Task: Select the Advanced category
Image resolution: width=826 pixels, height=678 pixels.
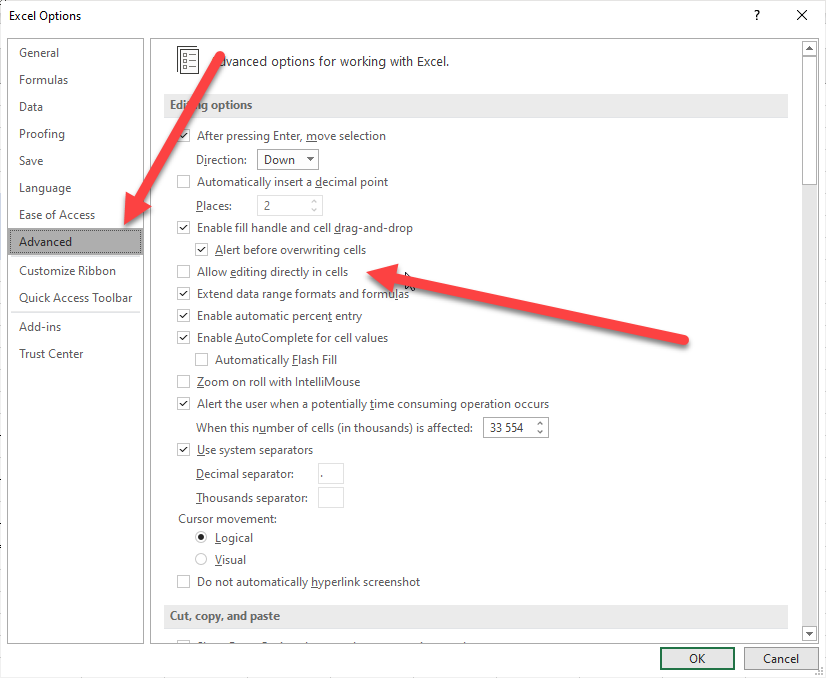Action: click(75, 242)
